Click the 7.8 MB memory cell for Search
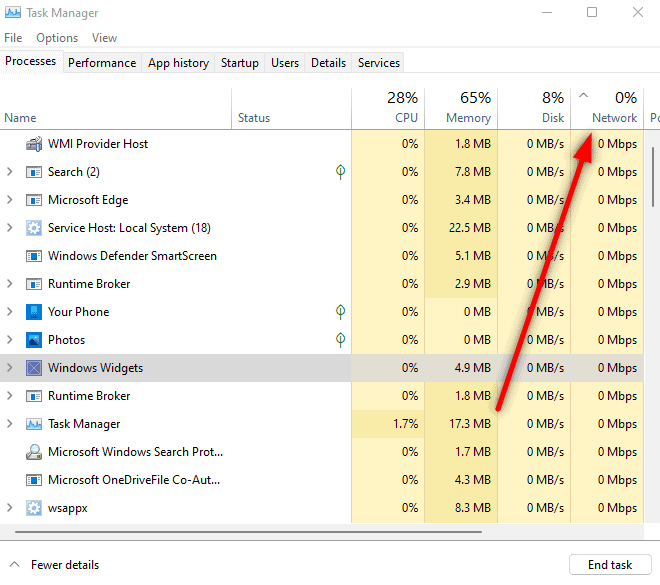This screenshot has height=585, width=660. [x=461, y=172]
